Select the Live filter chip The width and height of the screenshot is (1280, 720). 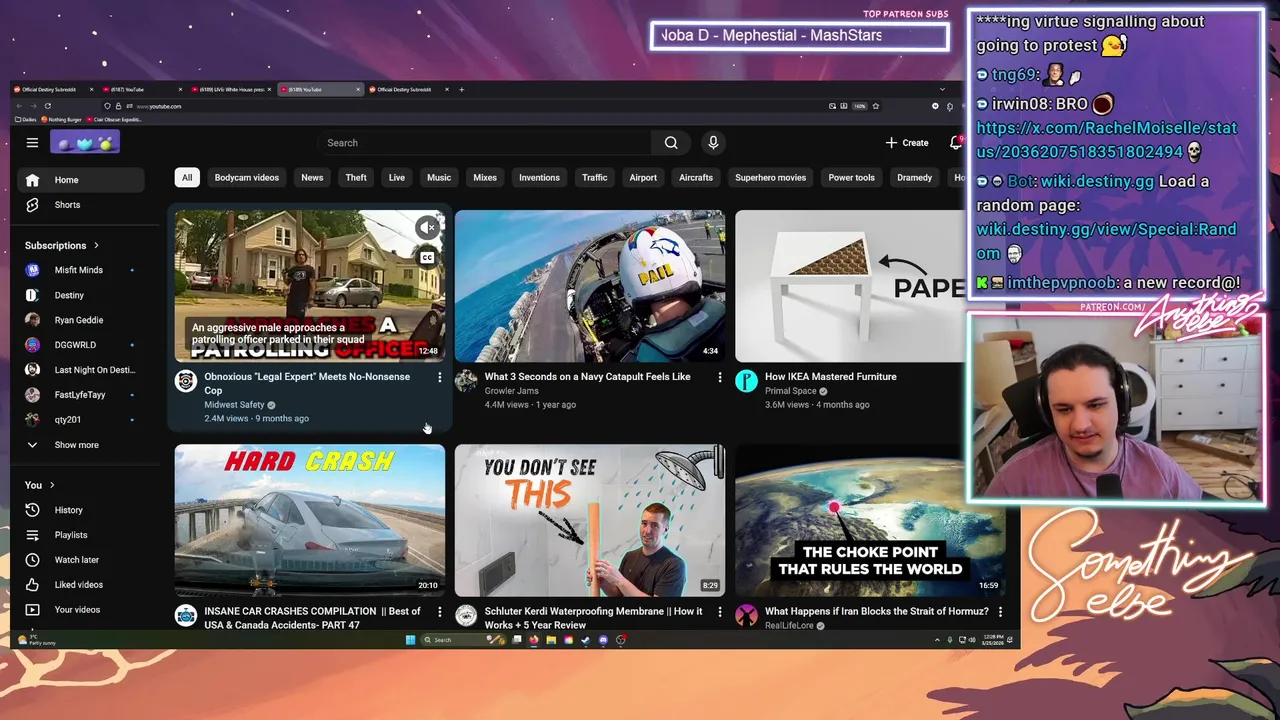pyautogui.click(x=397, y=177)
